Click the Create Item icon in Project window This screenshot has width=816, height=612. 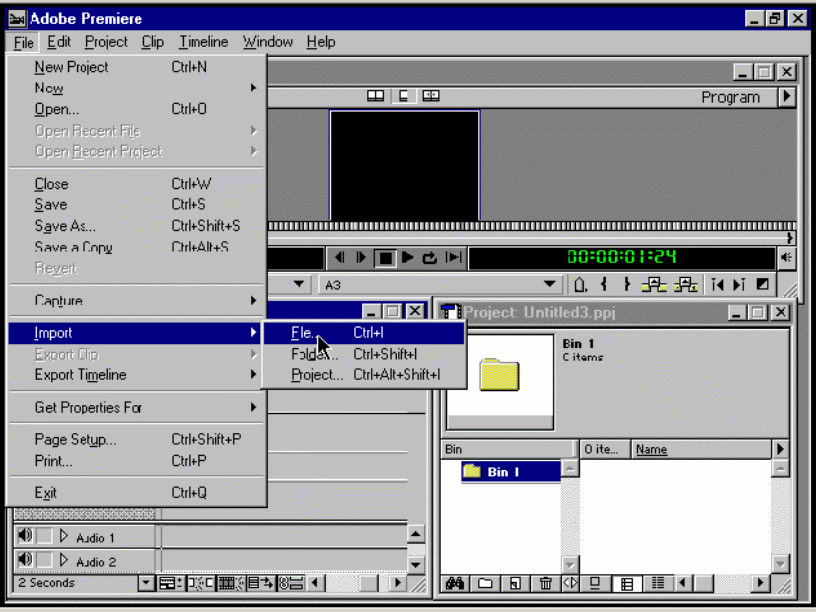pyautogui.click(x=515, y=583)
